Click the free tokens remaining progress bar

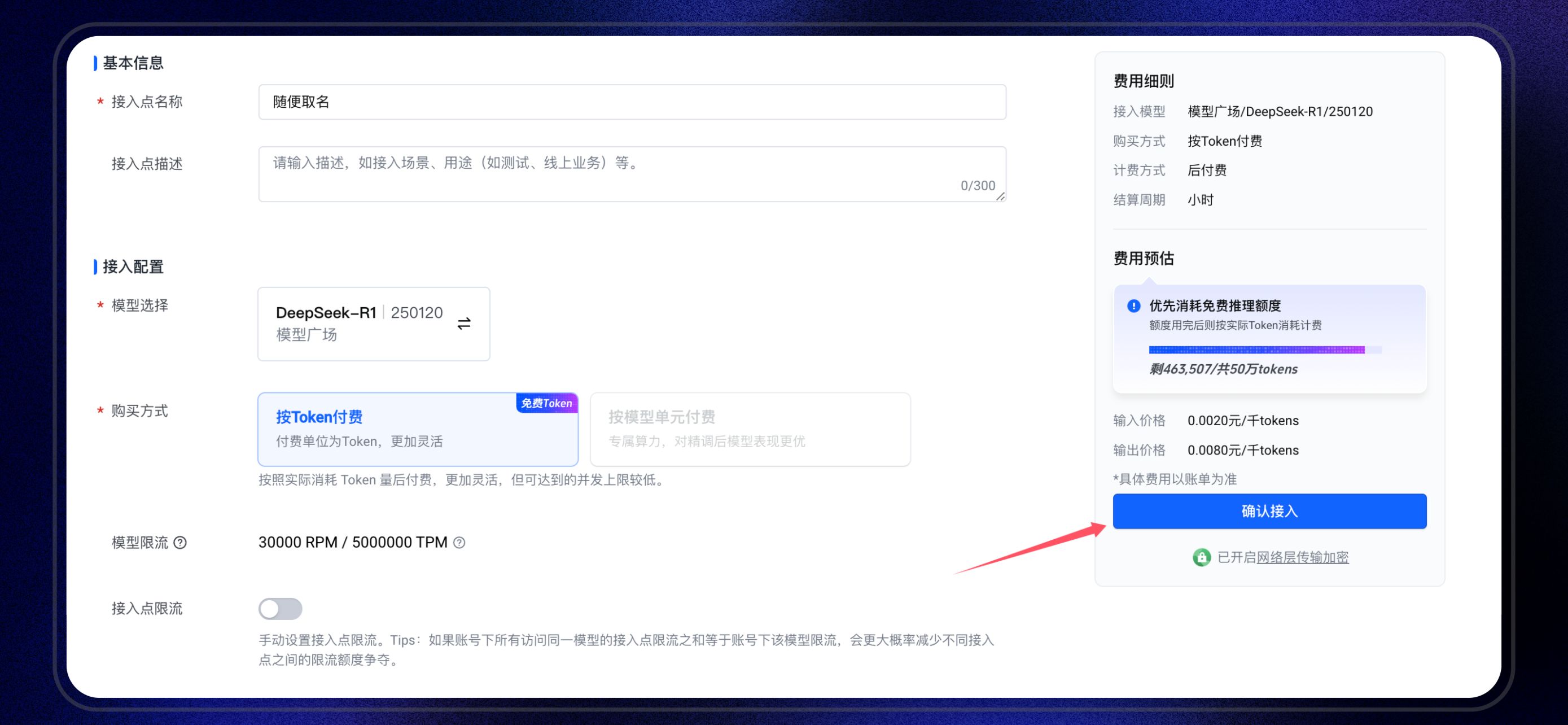click(1264, 350)
